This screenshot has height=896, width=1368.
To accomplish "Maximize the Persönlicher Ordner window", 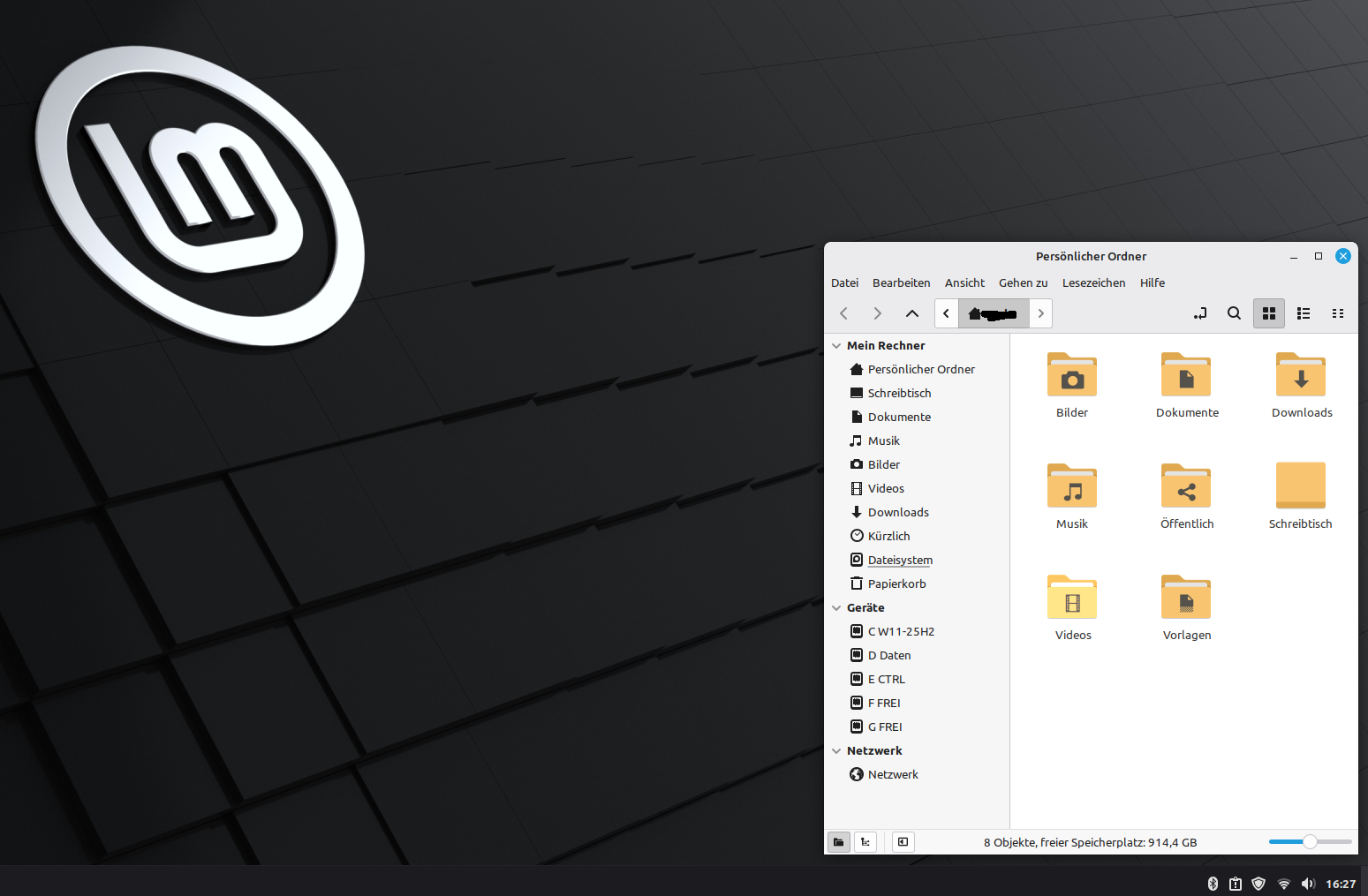I will [x=1319, y=256].
